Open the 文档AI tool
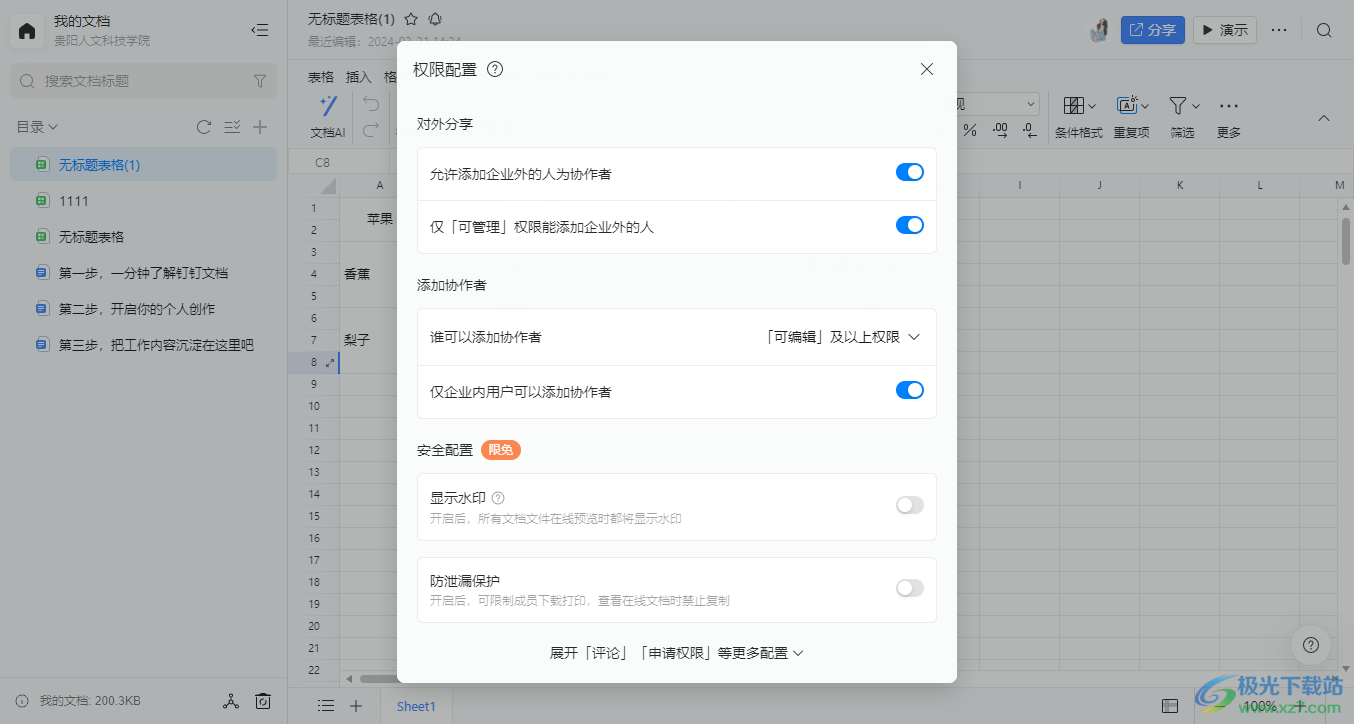The image size is (1354, 724). (x=328, y=118)
